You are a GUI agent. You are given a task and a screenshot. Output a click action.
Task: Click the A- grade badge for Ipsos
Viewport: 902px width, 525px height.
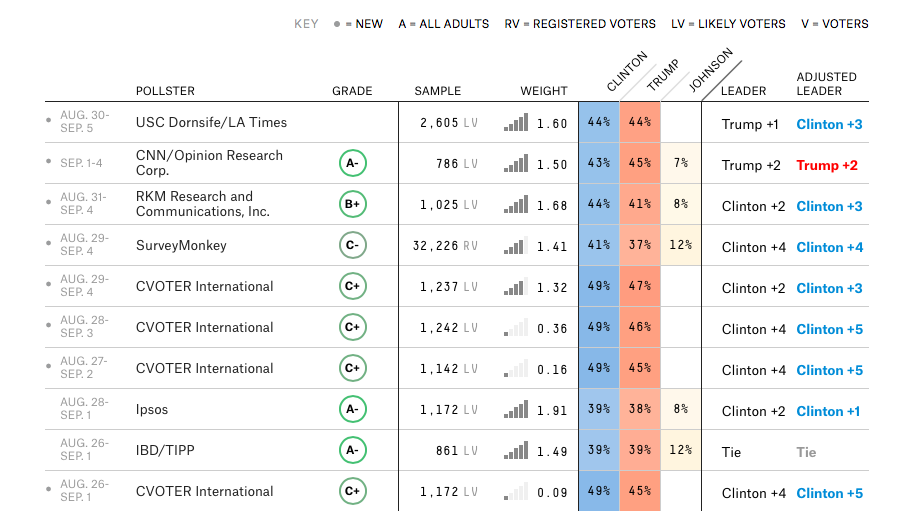point(353,409)
